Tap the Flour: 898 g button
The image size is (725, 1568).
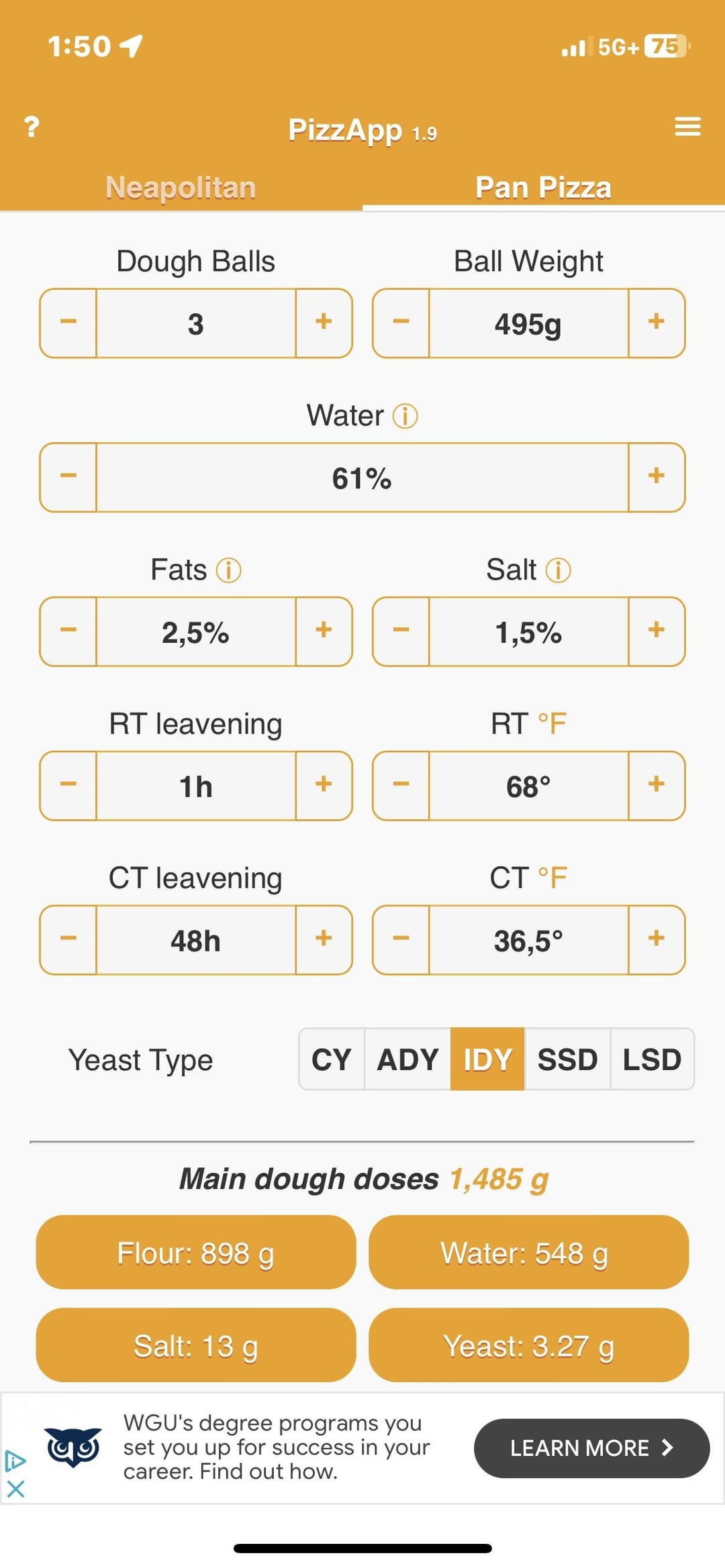(195, 1253)
